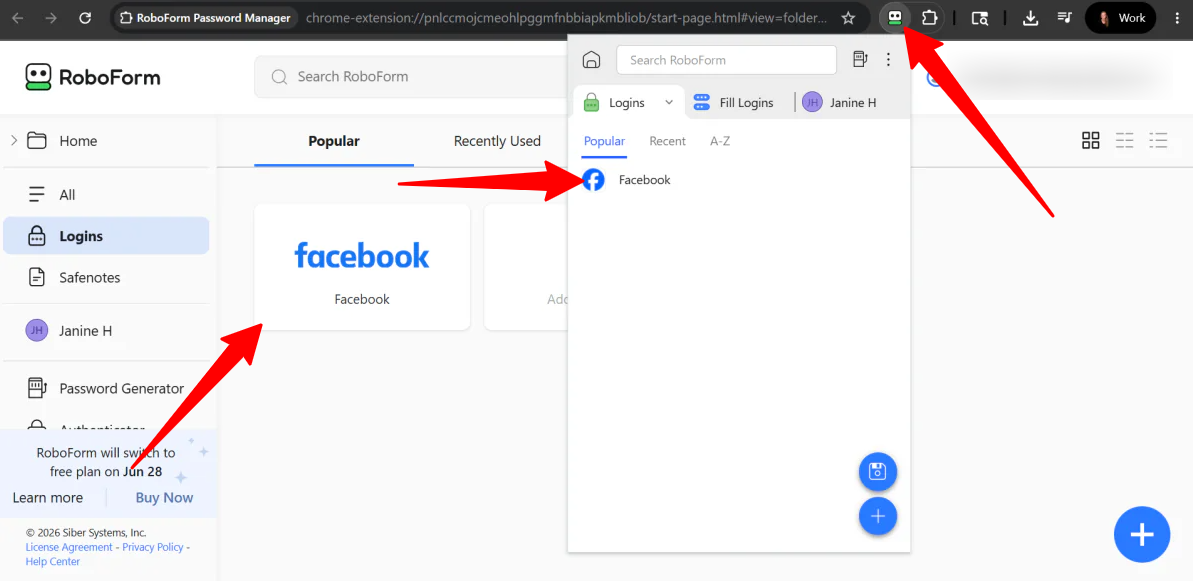1193x581 pixels.
Task: Click the browser forward arrow
Action: (x=51, y=17)
